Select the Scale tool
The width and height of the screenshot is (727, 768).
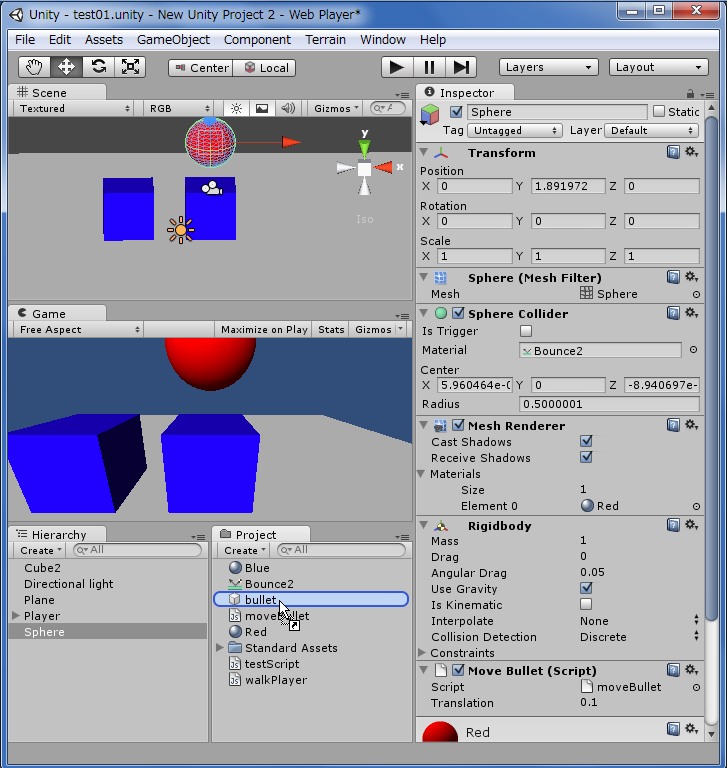point(130,67)
